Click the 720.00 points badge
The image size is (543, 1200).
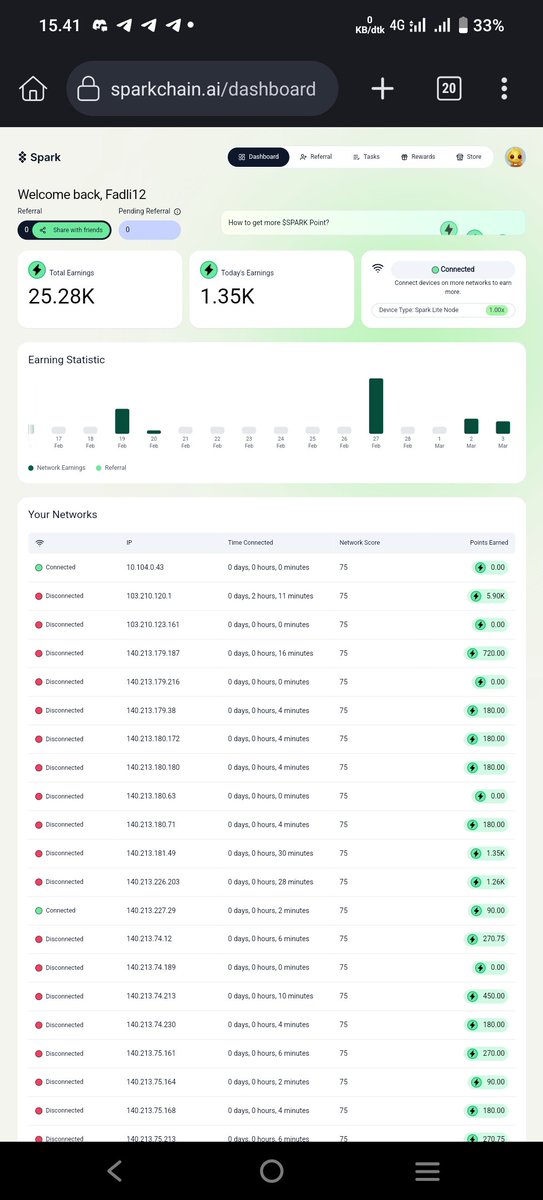[x=488, y=653]
